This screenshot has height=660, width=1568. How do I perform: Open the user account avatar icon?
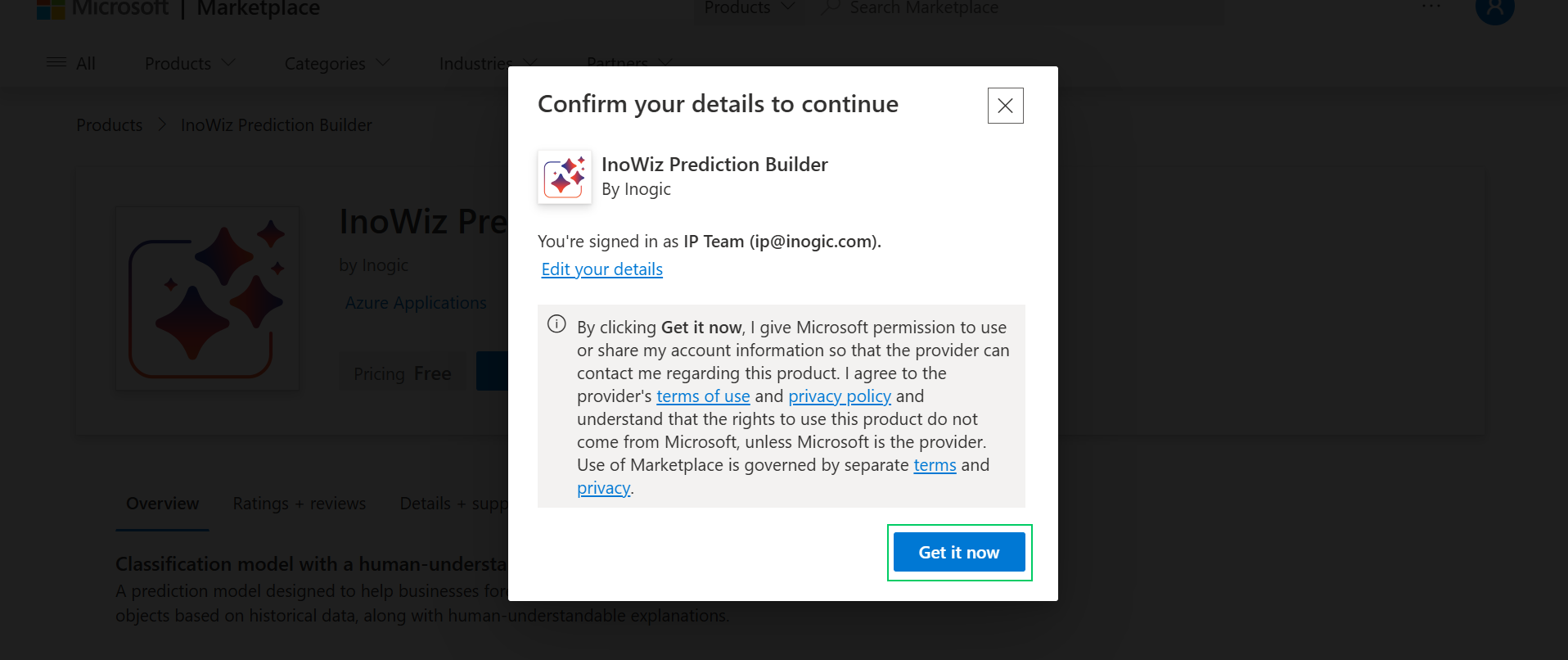(x=1494, y=10)
